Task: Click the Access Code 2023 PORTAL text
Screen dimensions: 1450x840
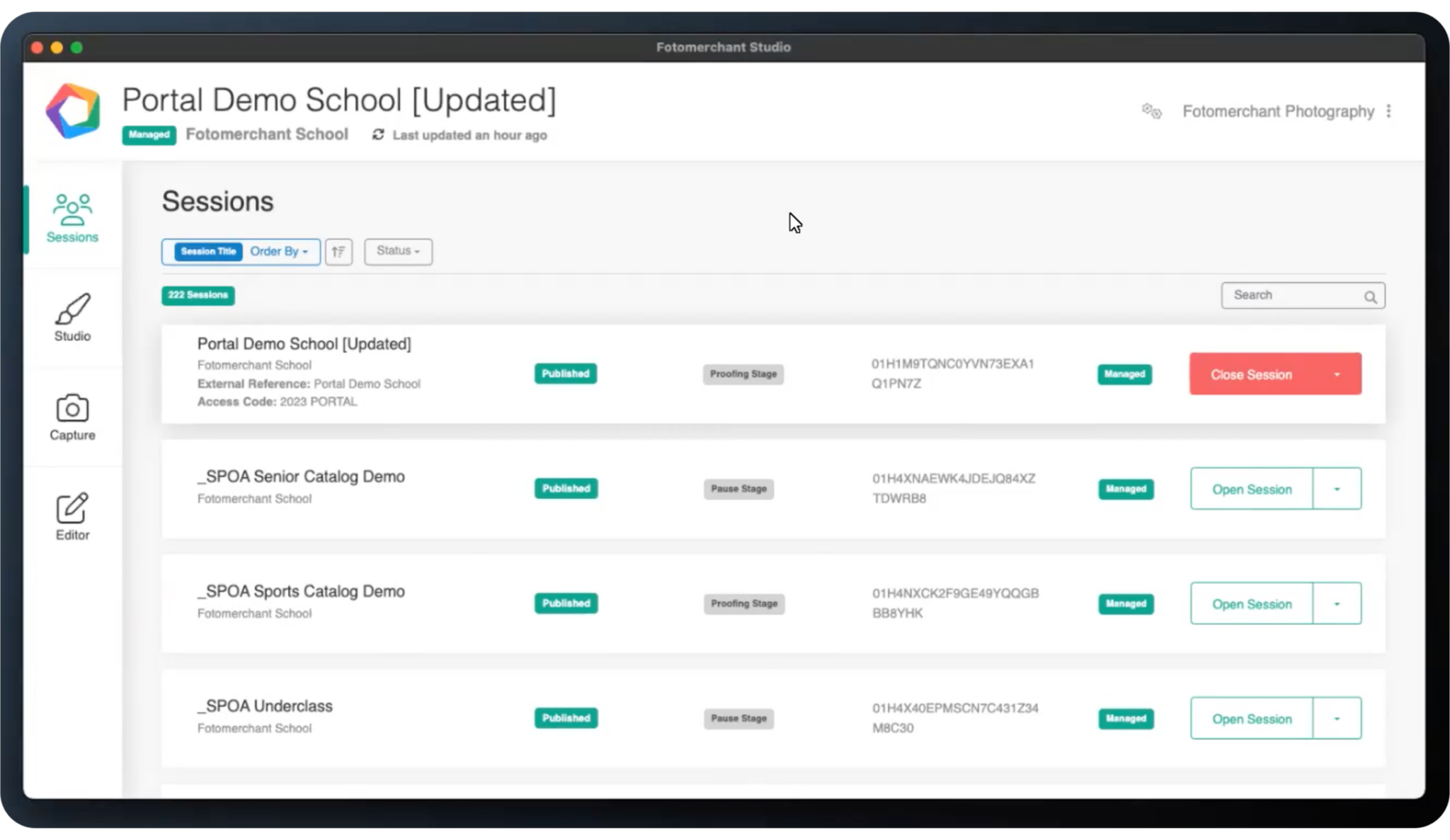Action: point(277,401)
